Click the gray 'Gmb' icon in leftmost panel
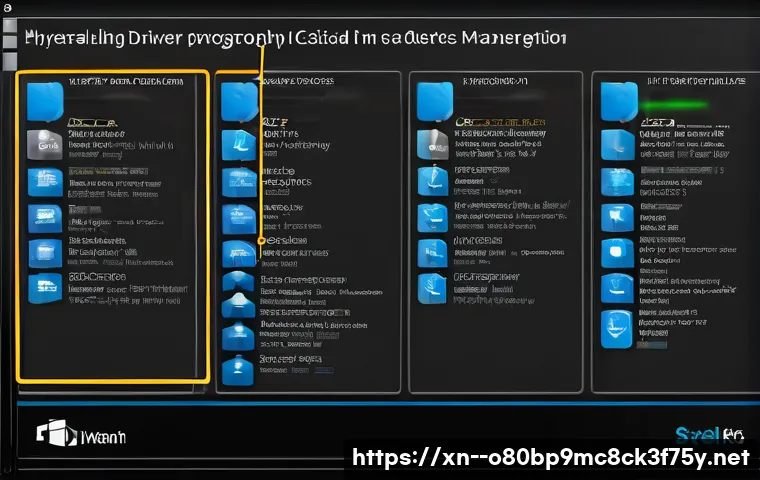 coord(45,144)
